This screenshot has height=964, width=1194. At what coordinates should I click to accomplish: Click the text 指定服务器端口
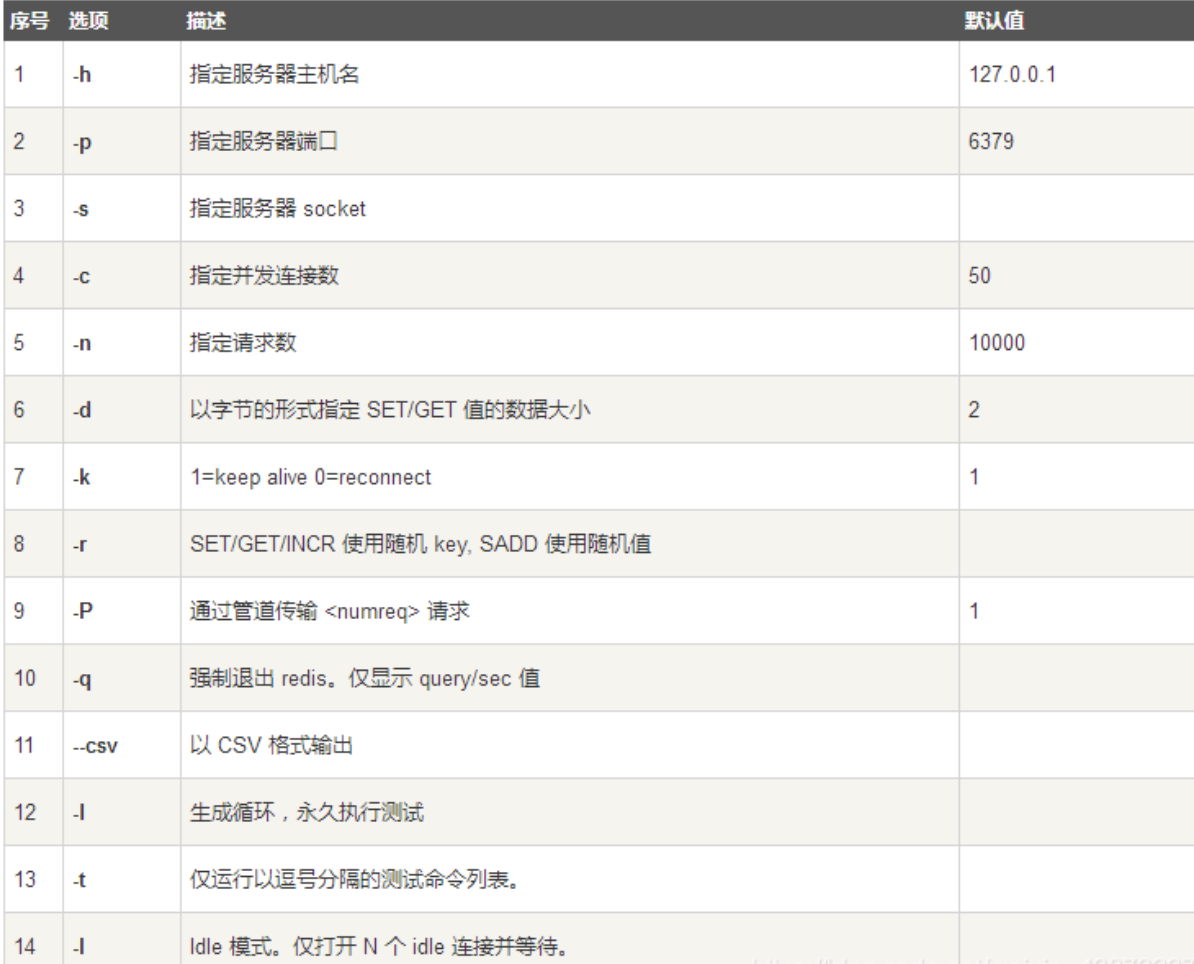(263, 141)
